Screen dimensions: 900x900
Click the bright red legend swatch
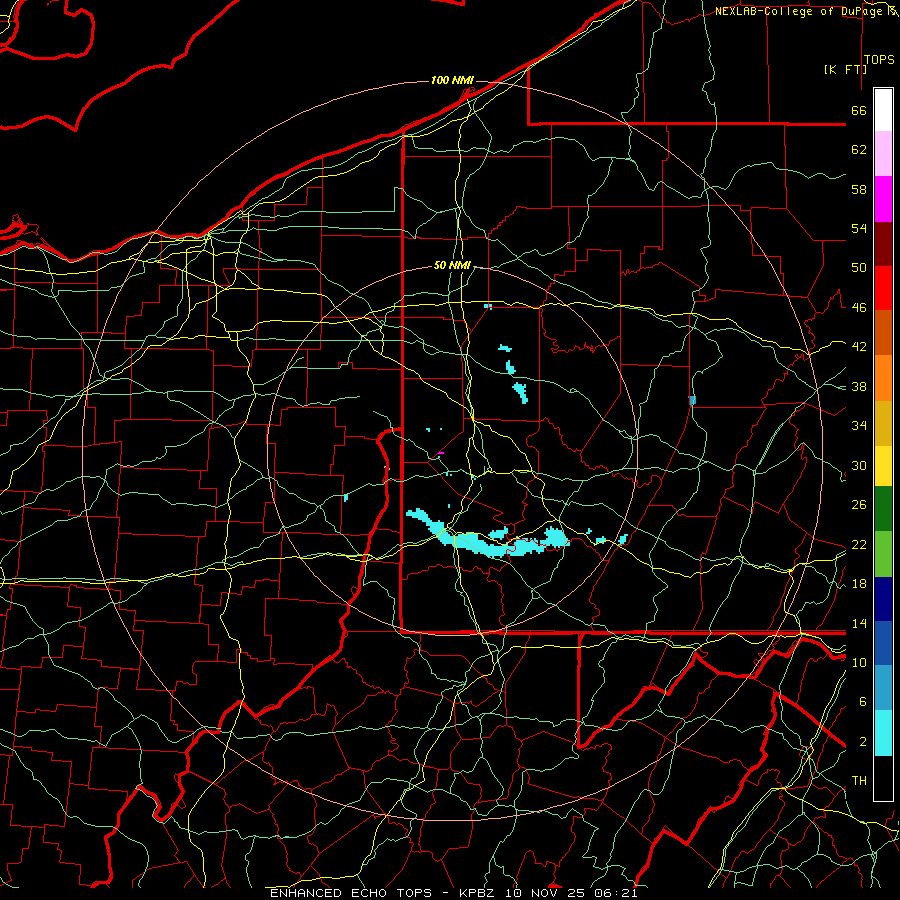coord(883,288)
